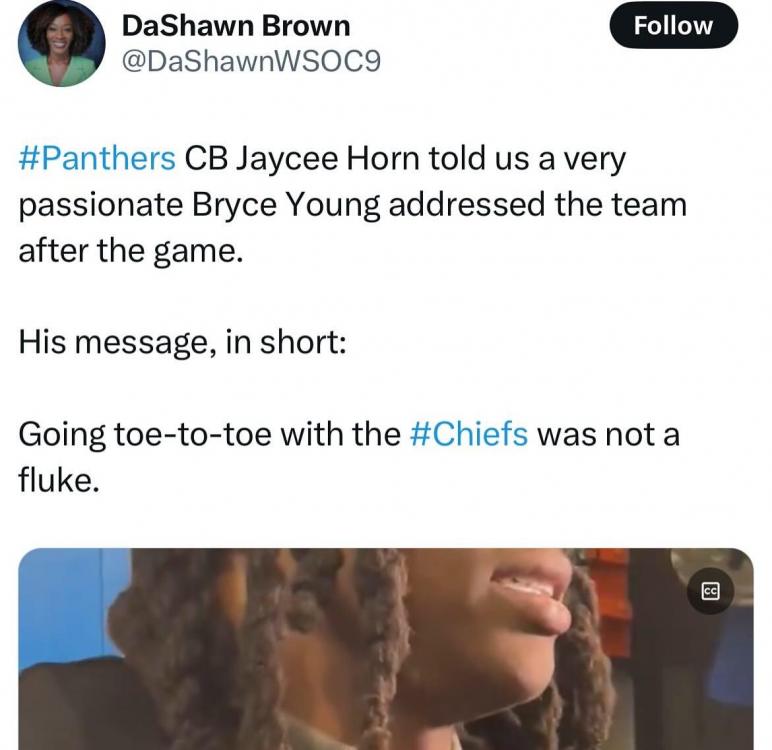Viewport: 772px width, 750px height.
Task: Click the 'His message, in short:' line
Action: click(182, 342)
